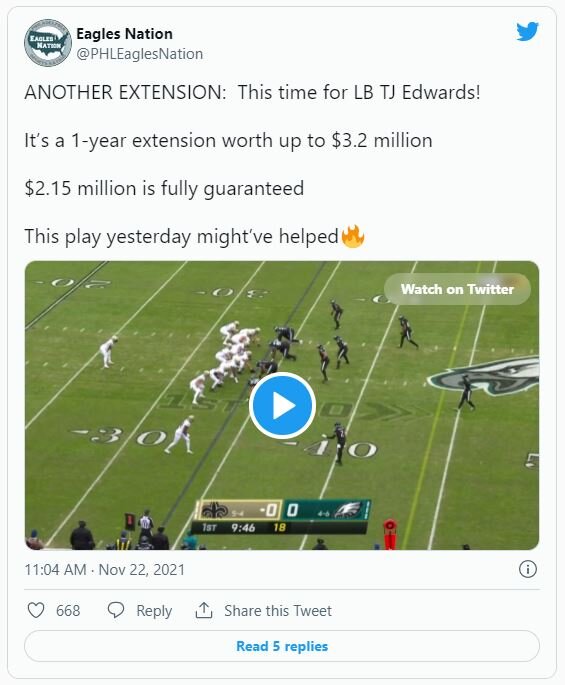Screen dimensions: 565x685
Task: Click the $2.15 million guaranteed line
Action: [164, 188]
